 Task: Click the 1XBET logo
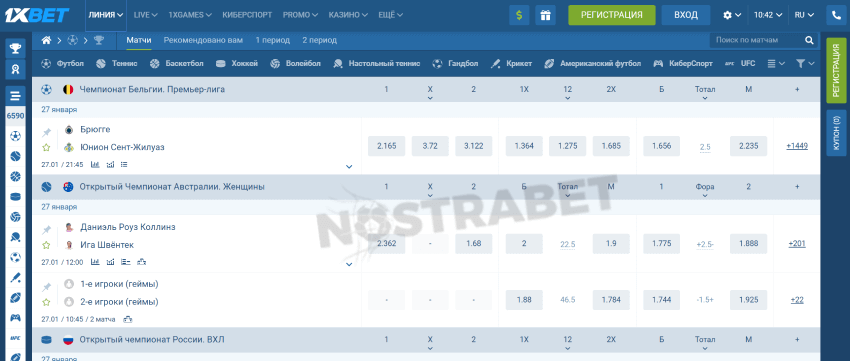click(x=37, y=15)
